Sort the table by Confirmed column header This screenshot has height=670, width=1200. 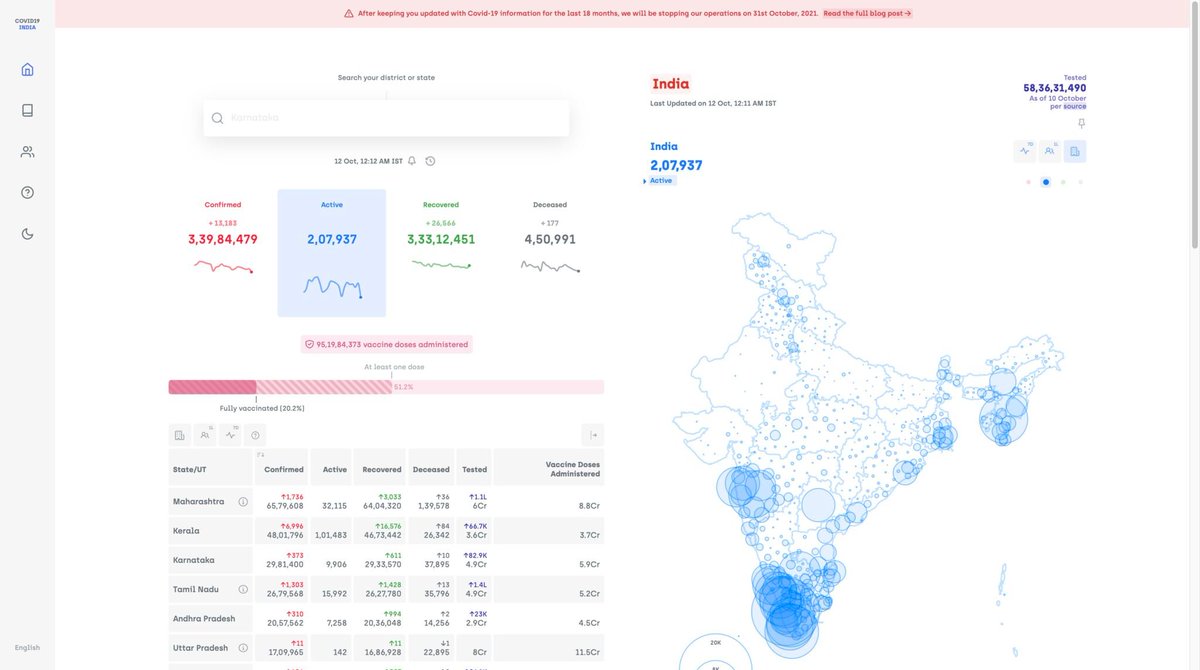coord(282,467)
